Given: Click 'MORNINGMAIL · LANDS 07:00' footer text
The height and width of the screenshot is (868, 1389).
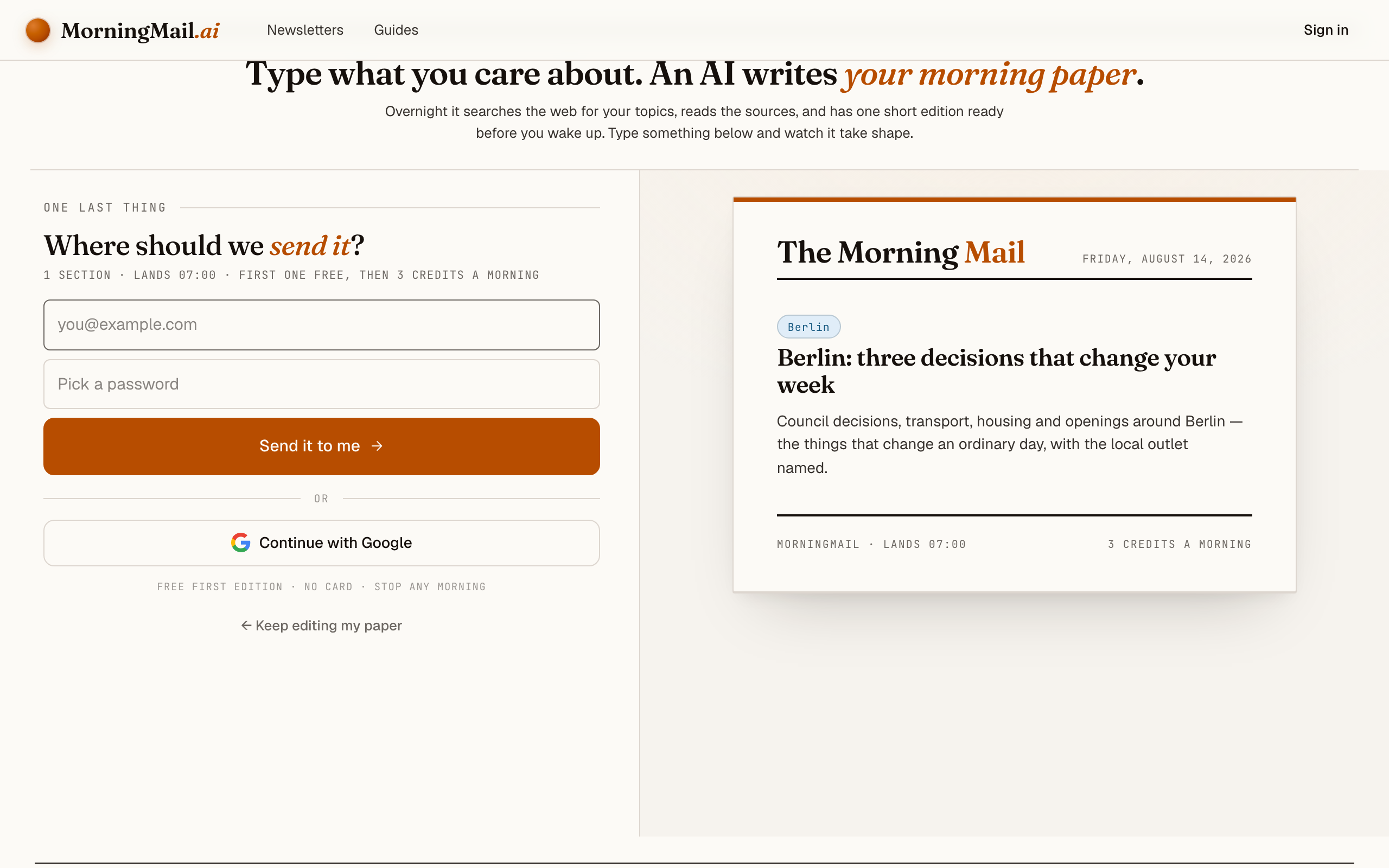Looking at the screenshot, I should 871,544.
